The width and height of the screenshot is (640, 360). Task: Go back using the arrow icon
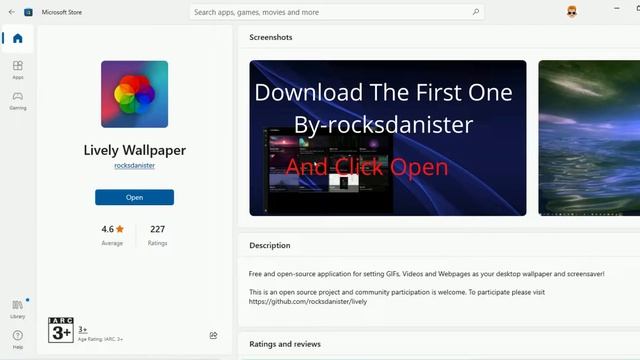point(11,12)
